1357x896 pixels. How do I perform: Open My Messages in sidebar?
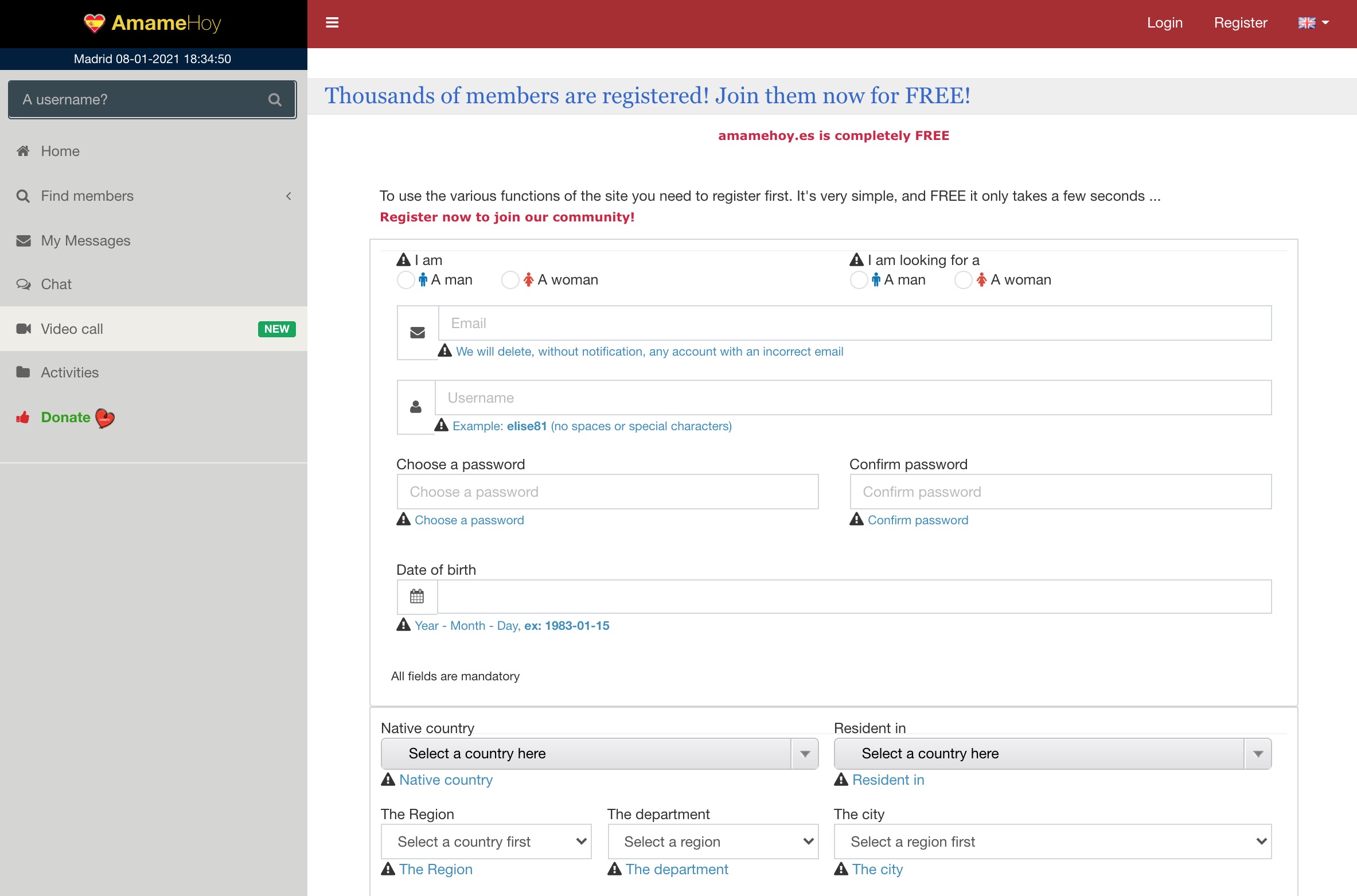click(154, 240)
